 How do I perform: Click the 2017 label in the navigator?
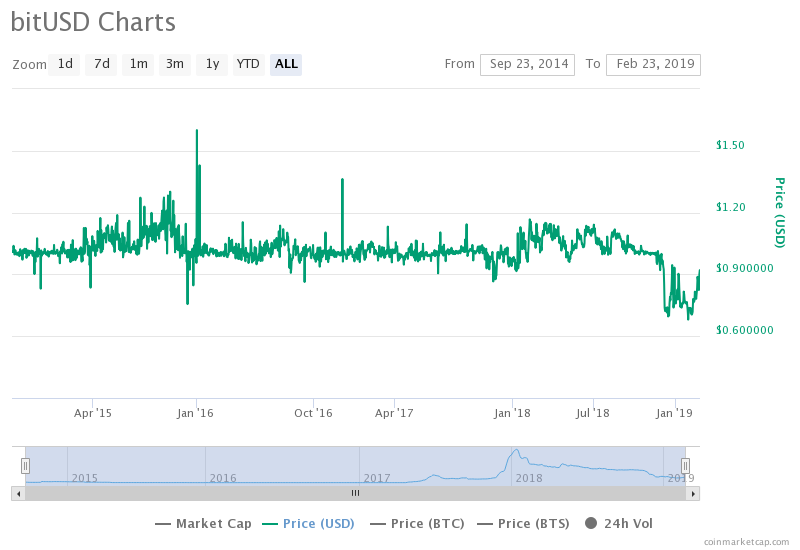[377, 478]
